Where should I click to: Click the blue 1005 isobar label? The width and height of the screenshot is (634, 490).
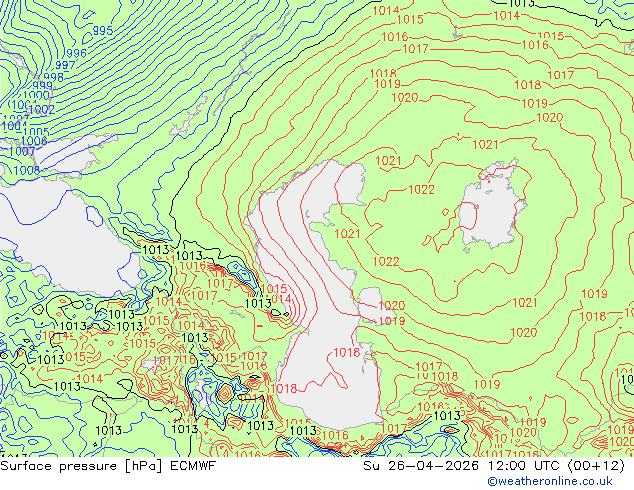(36, 132)
